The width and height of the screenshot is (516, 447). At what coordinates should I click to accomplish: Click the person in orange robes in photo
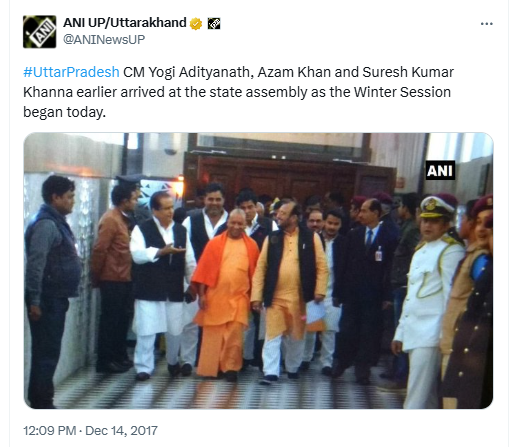pyautogui.click(x=224, y=293)
